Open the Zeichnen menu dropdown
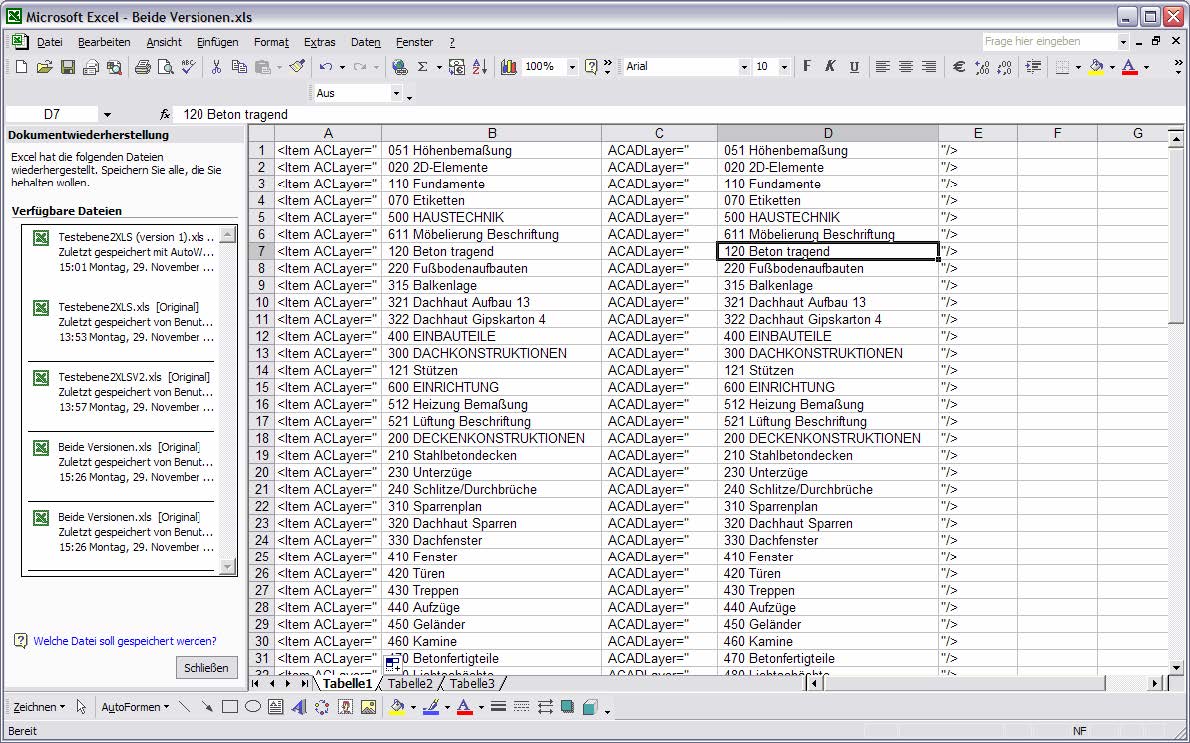This screenshot has width=1190, height=743. 39,707
